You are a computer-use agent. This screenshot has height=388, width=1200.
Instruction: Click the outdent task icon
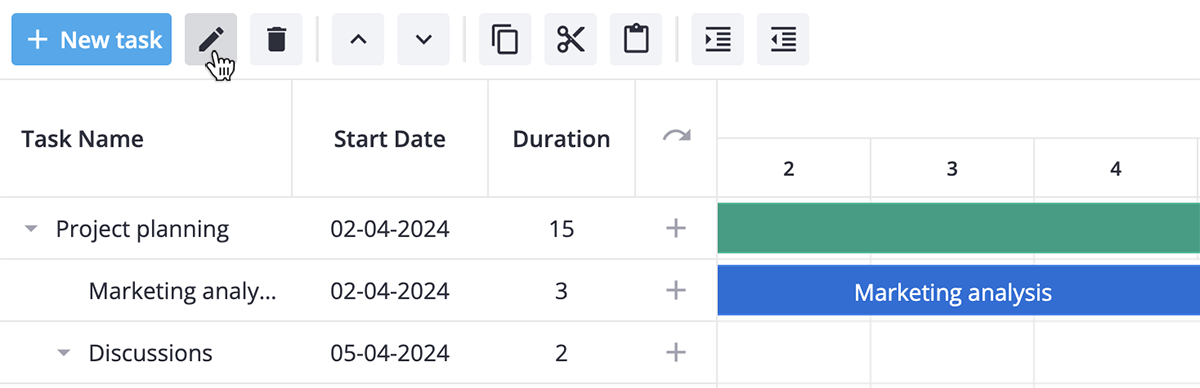(x=783, y=40)
